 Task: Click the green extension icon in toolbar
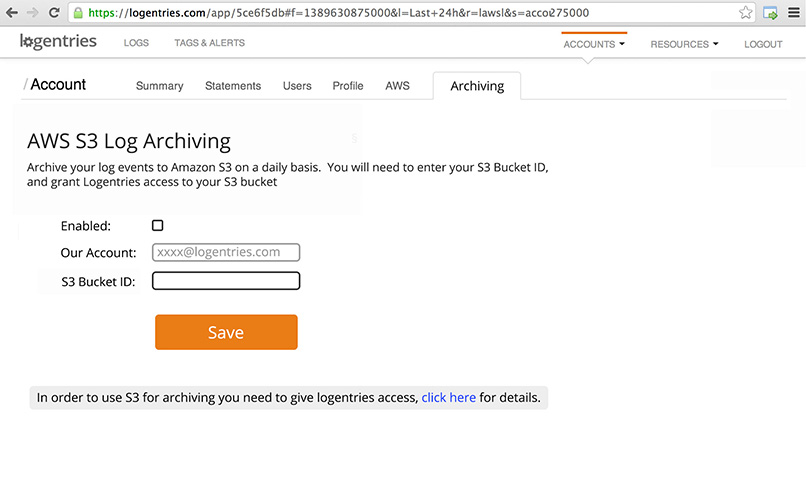coord(770,13)
